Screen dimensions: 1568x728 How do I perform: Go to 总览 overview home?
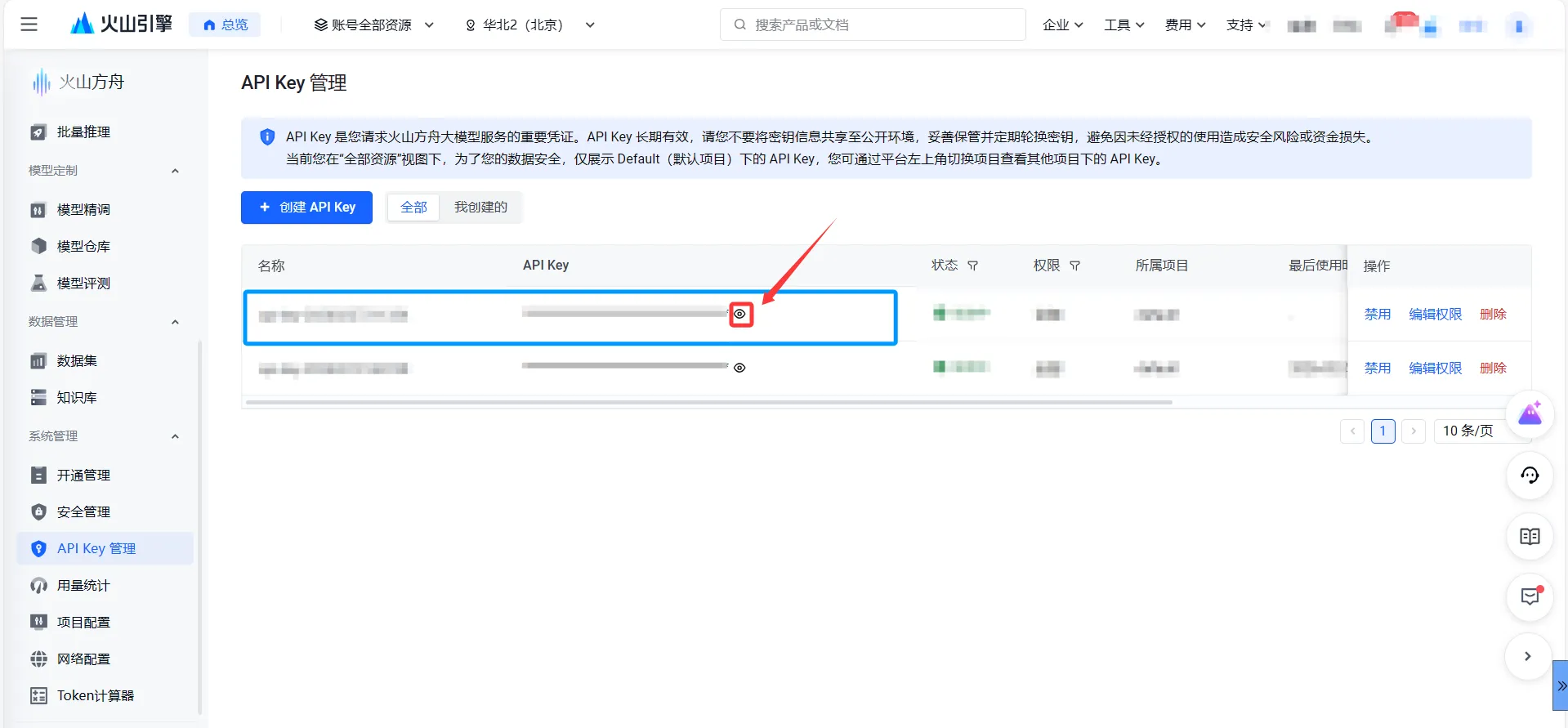(x=225, y=25)
